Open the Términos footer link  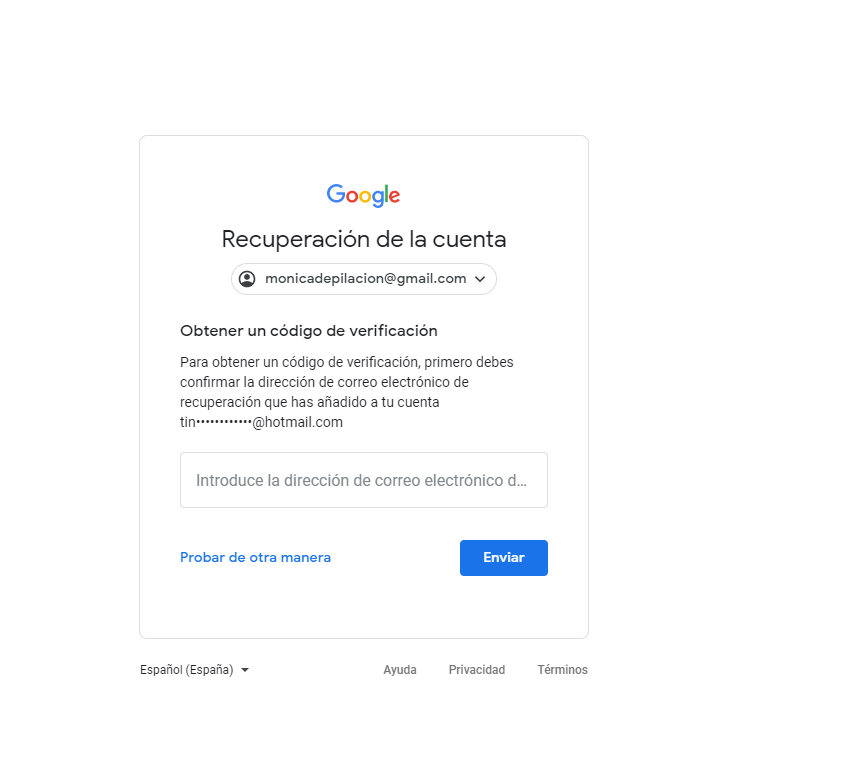pyautogui.click(x=563, y=670)
